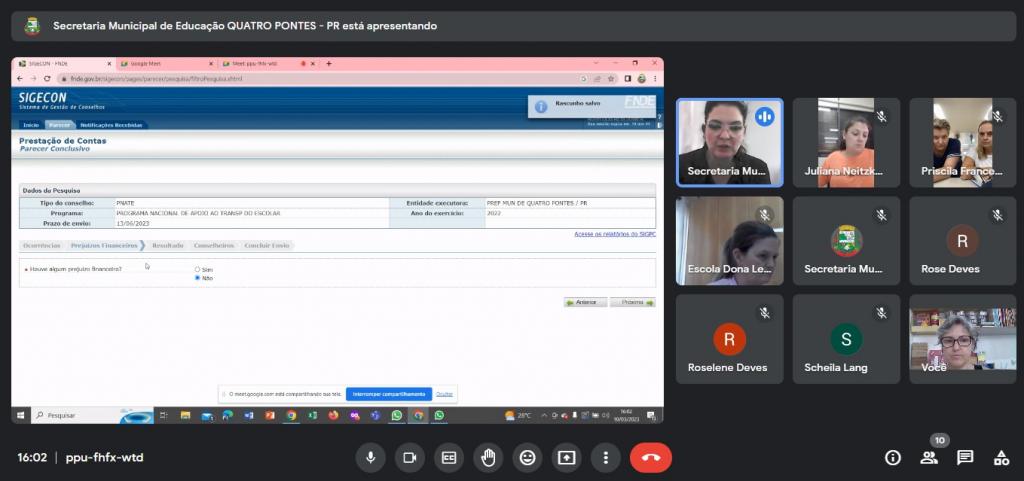
Task: Click the 'Acesse os relatórios do SiGPC' link
Action: 615,234
